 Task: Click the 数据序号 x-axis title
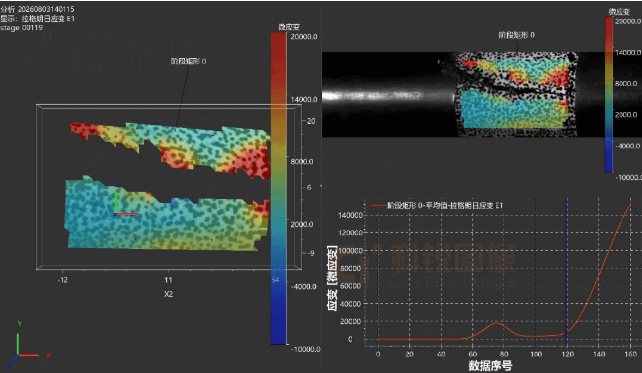[x=490, y=365]
